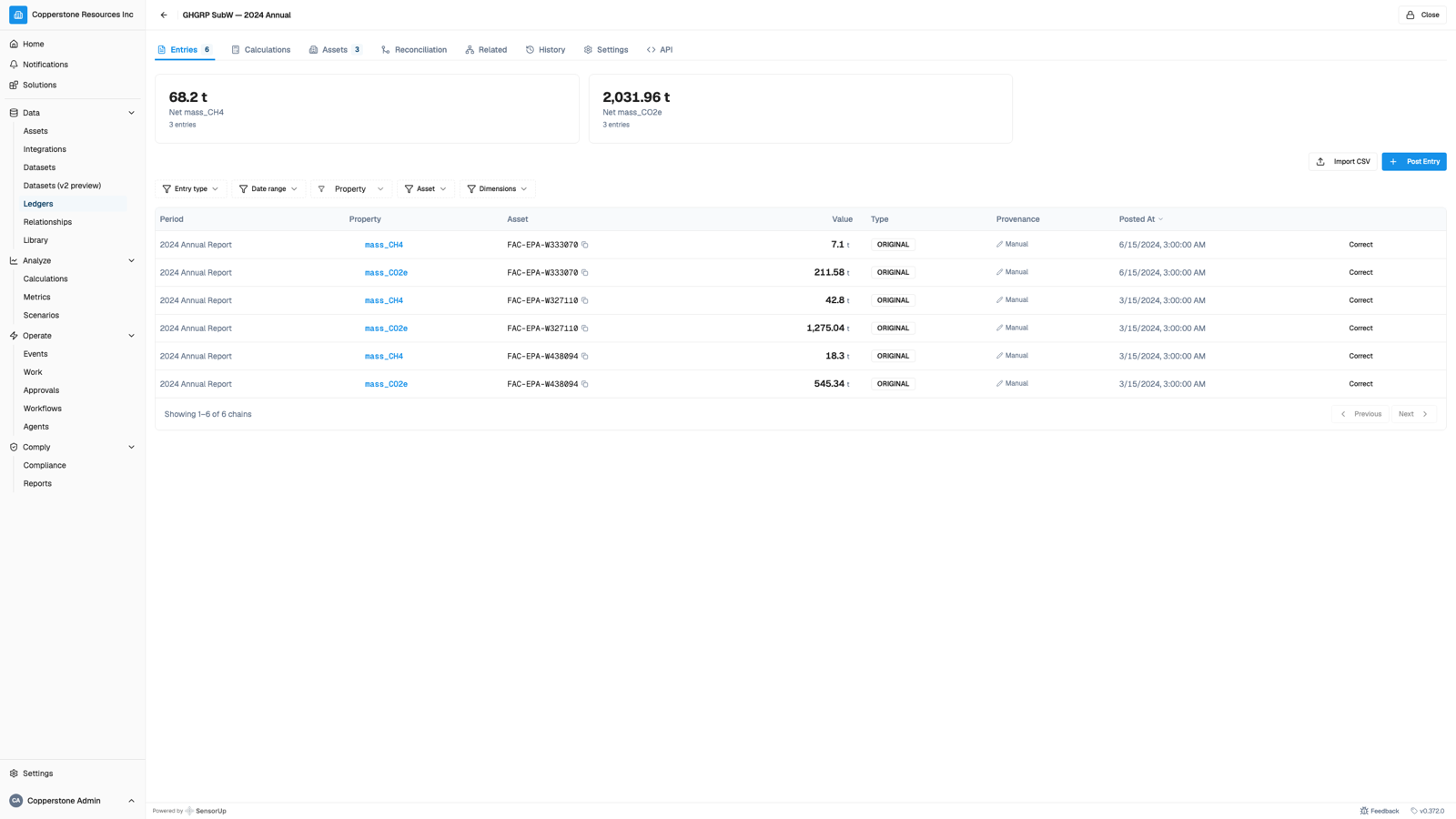Click the Close ledger button
This screenshot has width=1456, height=819.
(1422, 15)
